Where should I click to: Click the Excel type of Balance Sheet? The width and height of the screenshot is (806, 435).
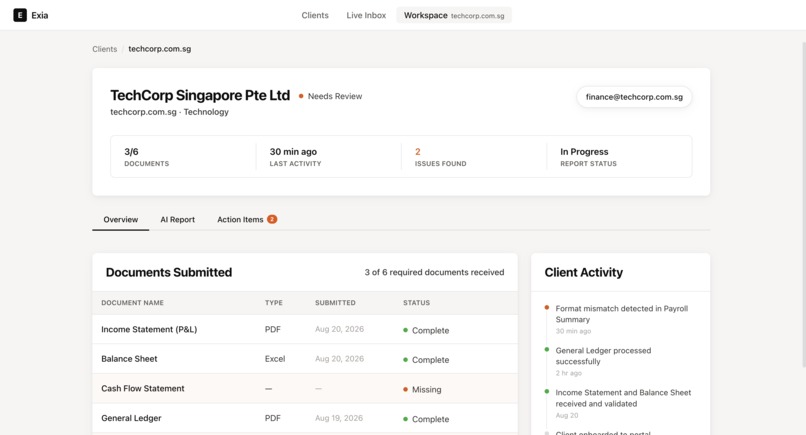click(x=275, y=359)
